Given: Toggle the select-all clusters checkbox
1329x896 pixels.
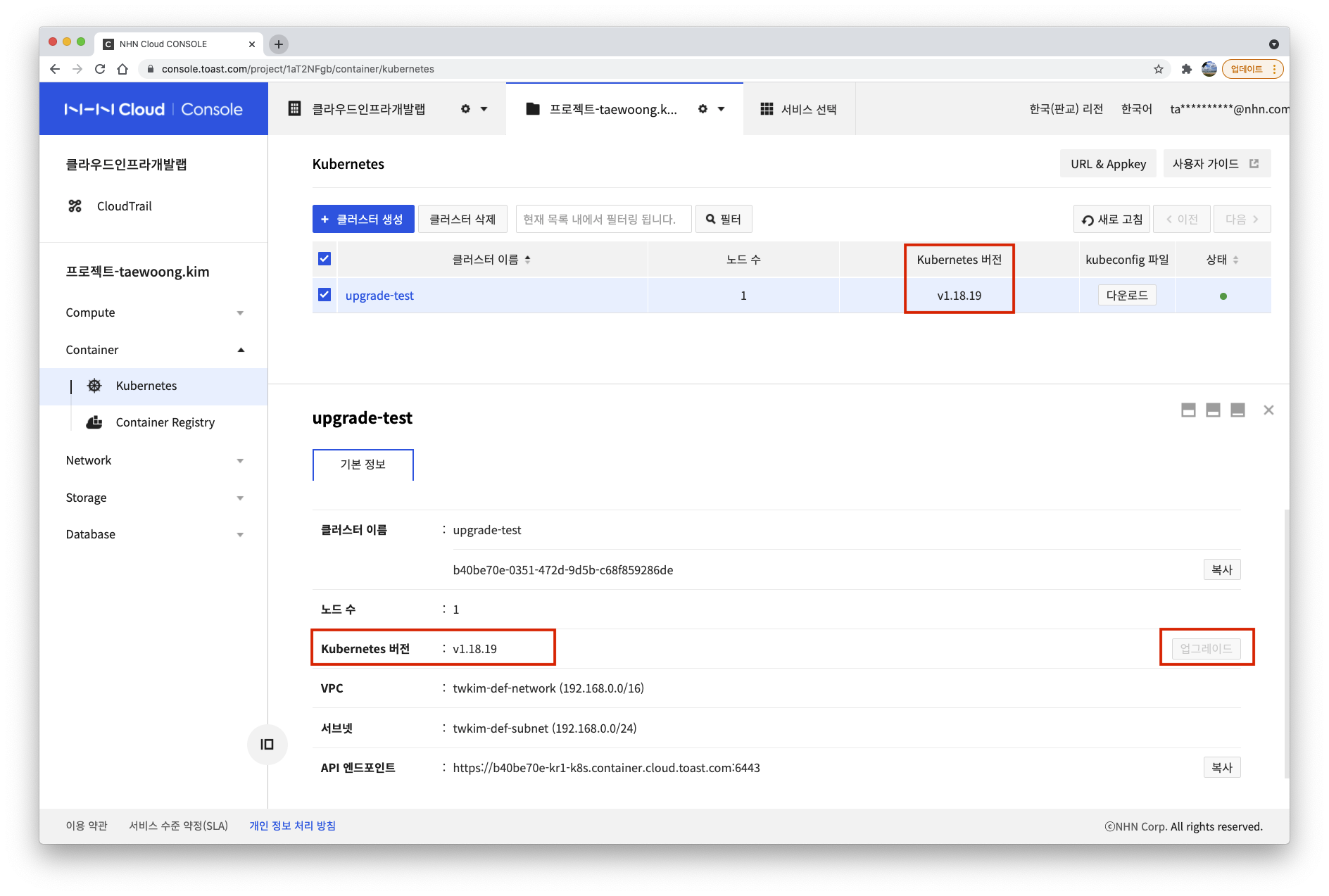Looking at the screenshot, I should pyautogui.click(x=325, y=259).
